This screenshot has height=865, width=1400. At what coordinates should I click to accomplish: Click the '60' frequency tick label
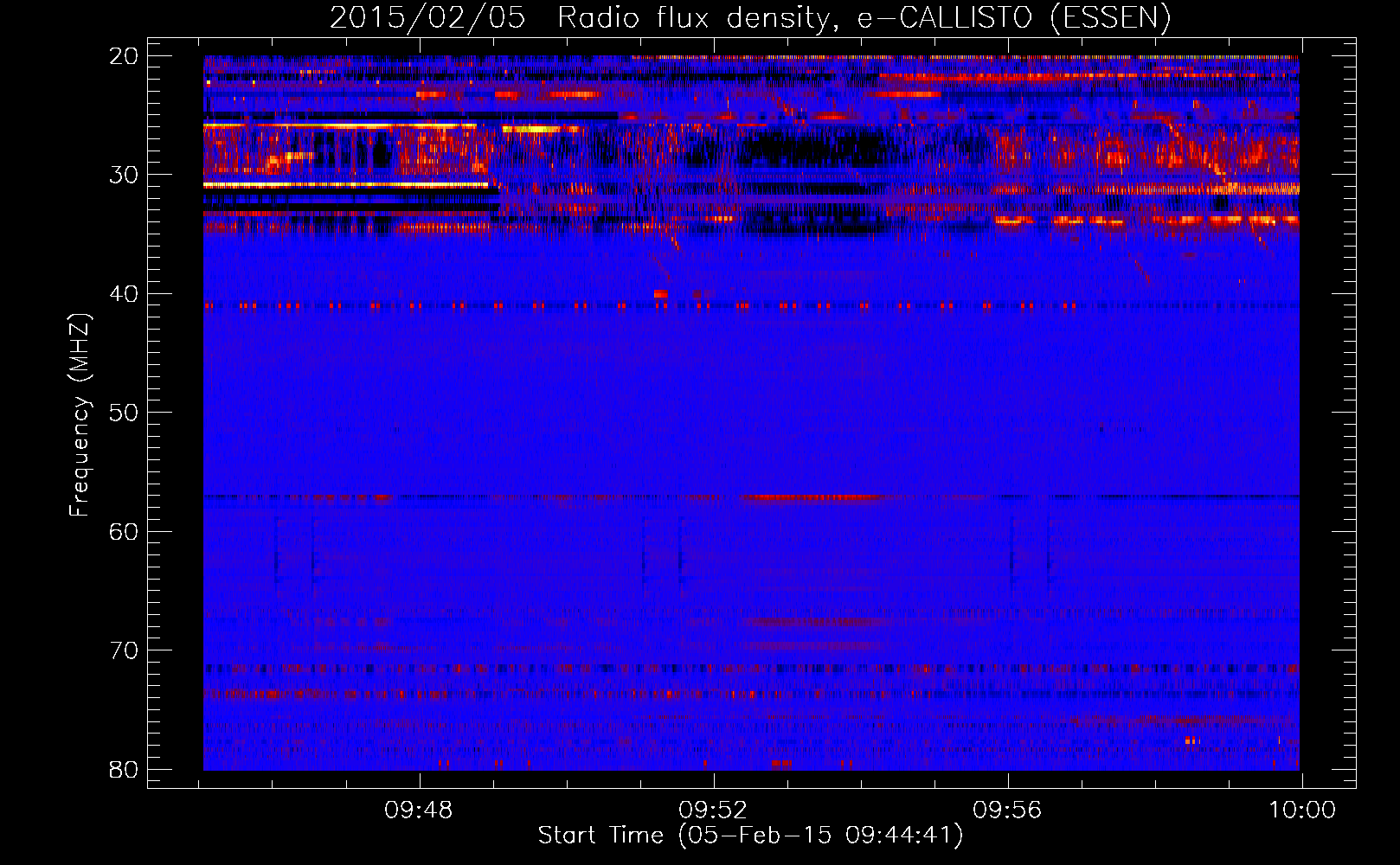124,532
